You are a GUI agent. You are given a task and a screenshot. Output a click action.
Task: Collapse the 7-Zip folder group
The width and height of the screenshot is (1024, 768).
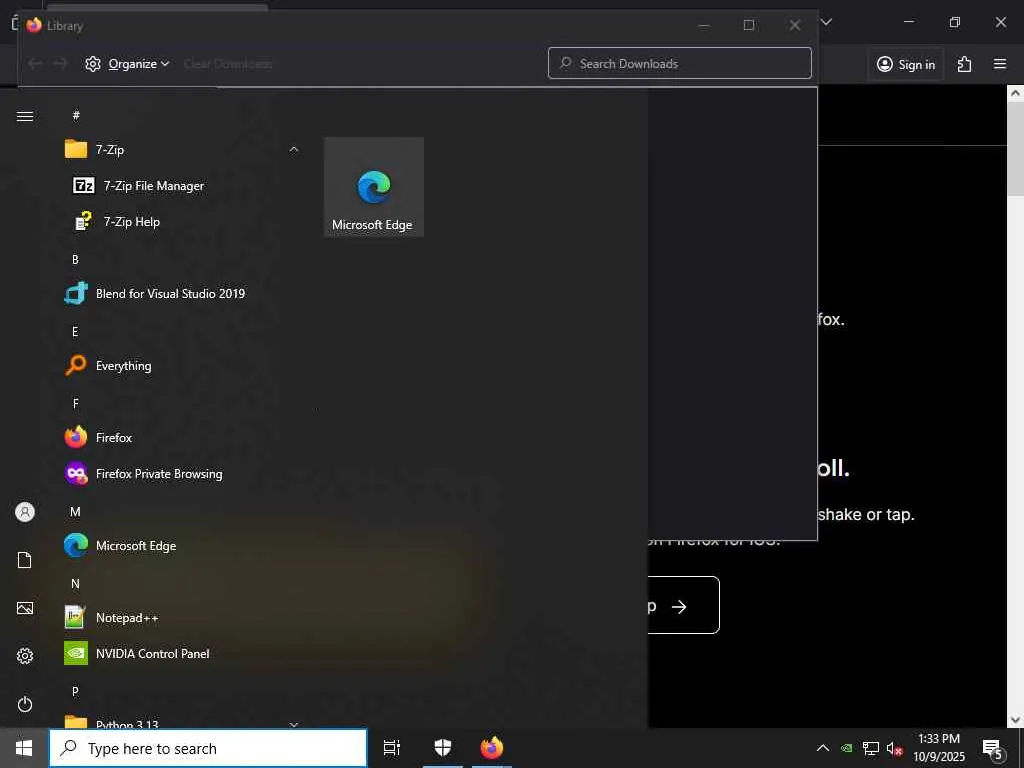point(293,150)
